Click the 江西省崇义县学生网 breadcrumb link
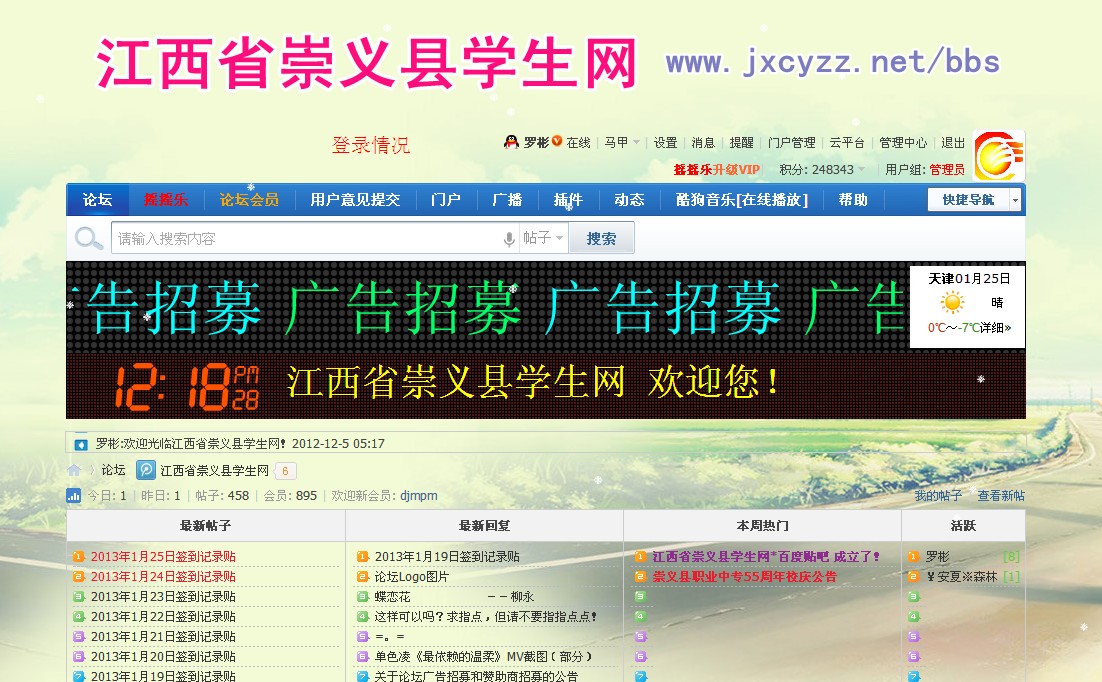 coord(214,470)
